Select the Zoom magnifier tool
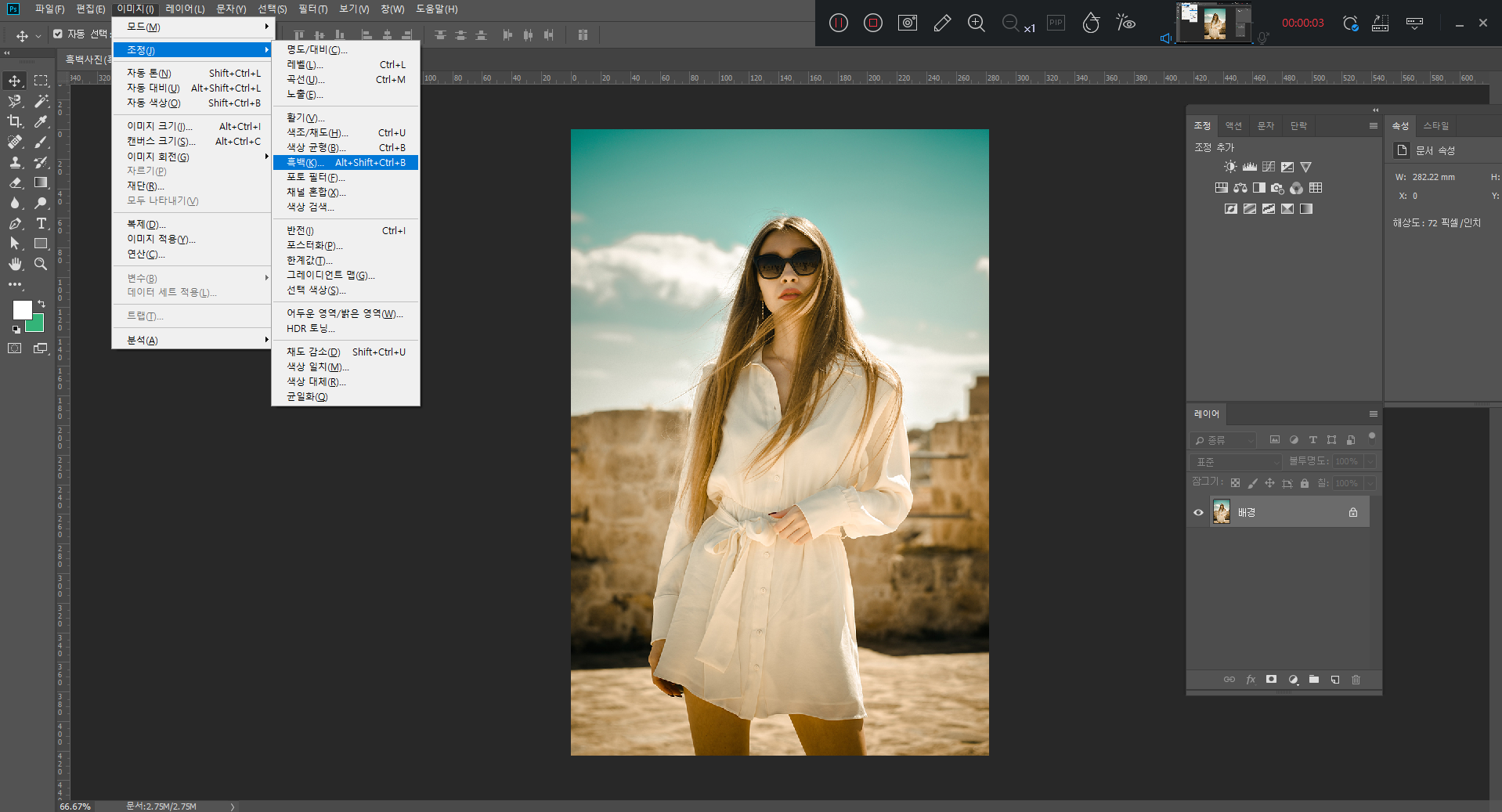Screen dimensions: 1502x812 pos(42,264)
